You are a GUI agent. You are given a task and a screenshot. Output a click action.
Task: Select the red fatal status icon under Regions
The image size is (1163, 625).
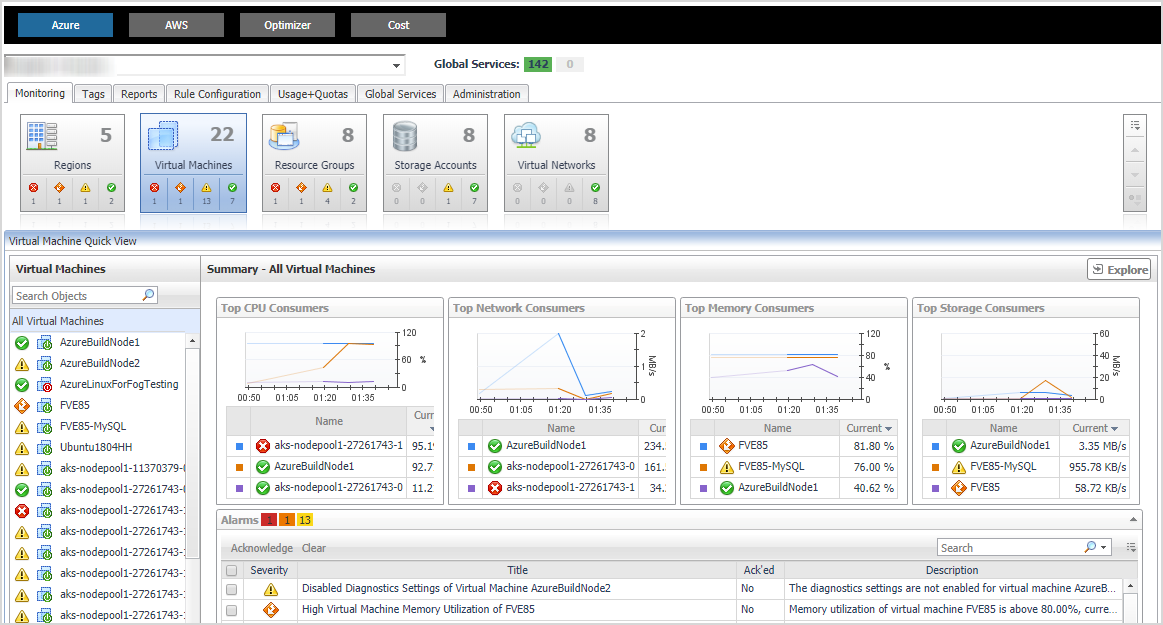click(x=33, y=188)
